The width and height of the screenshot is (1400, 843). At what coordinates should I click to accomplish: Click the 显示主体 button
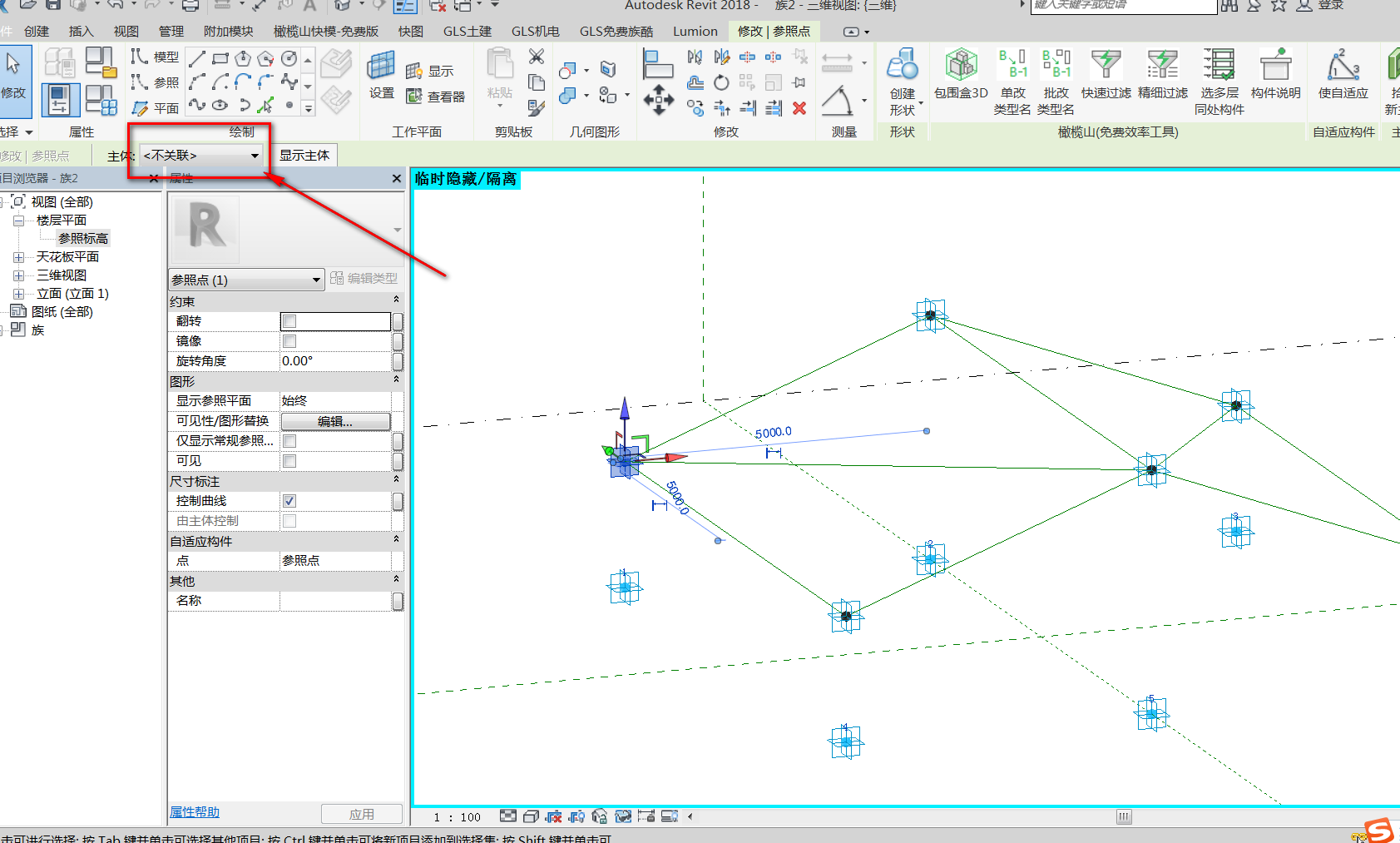coord(304,156)
